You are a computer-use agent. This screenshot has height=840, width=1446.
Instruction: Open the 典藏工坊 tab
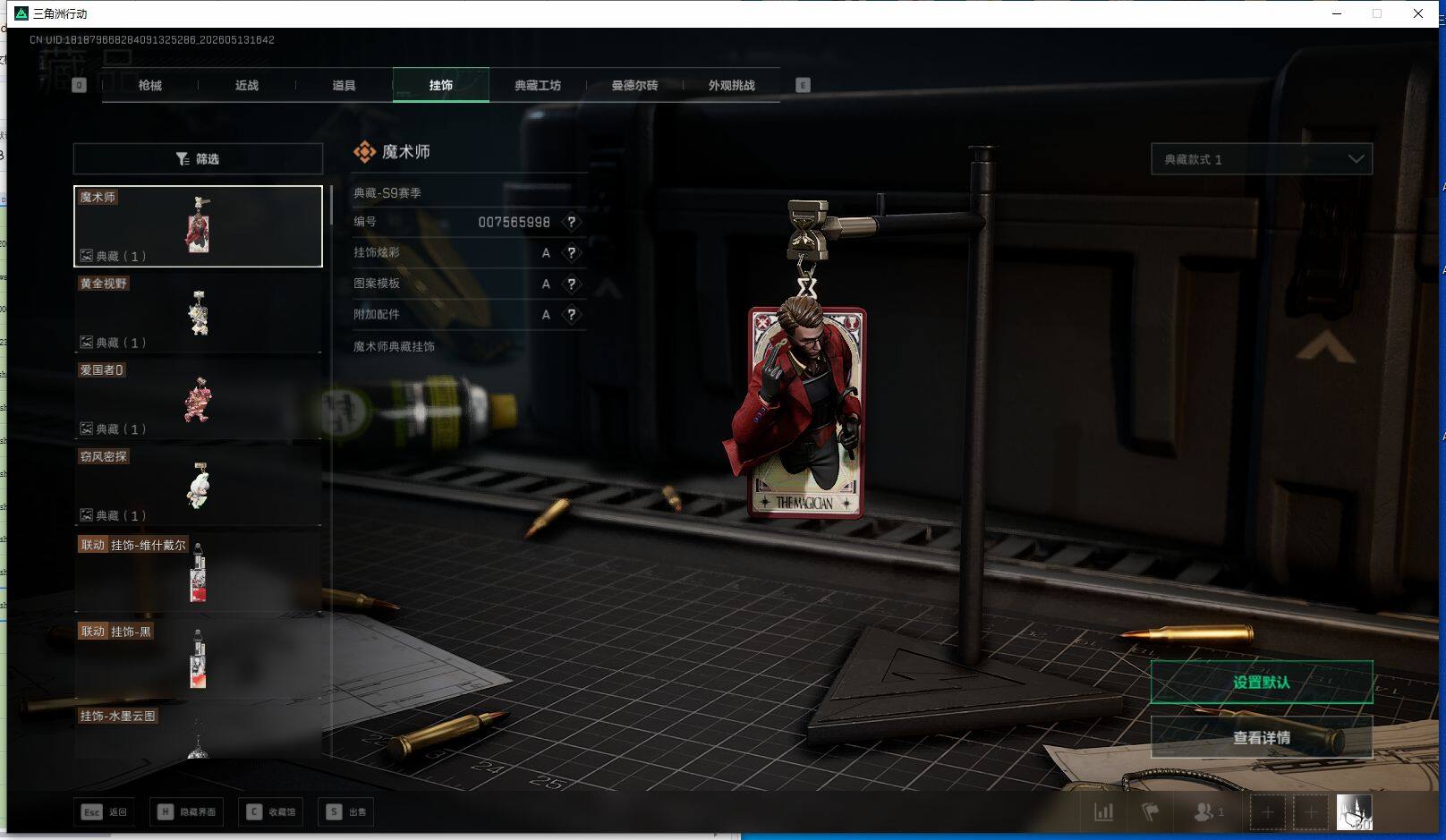click(x=538, y=85)
